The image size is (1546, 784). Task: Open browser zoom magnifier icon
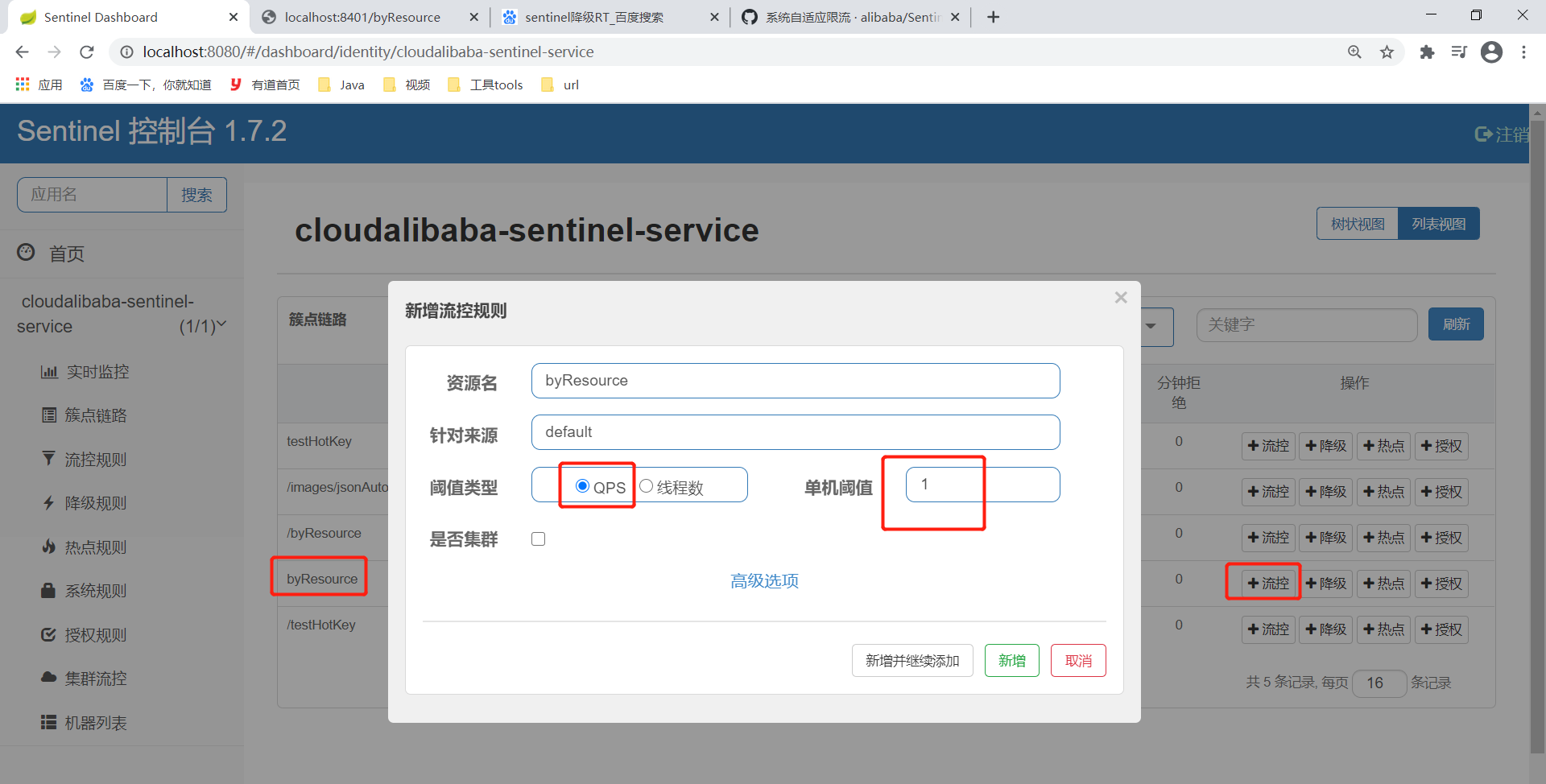coord(1354,52)
